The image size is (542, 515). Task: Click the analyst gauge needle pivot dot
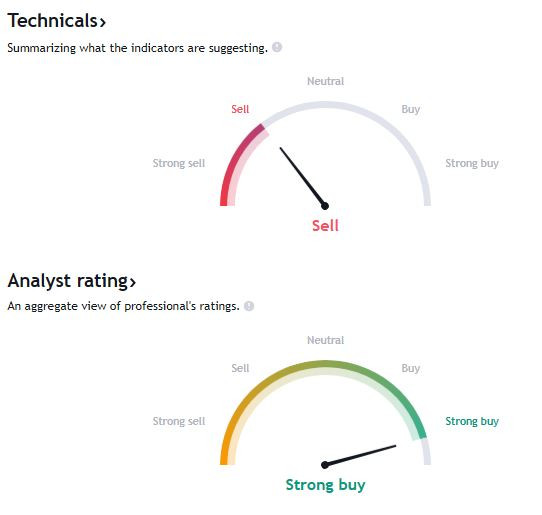pyautogui.click(x=325, y=465)
